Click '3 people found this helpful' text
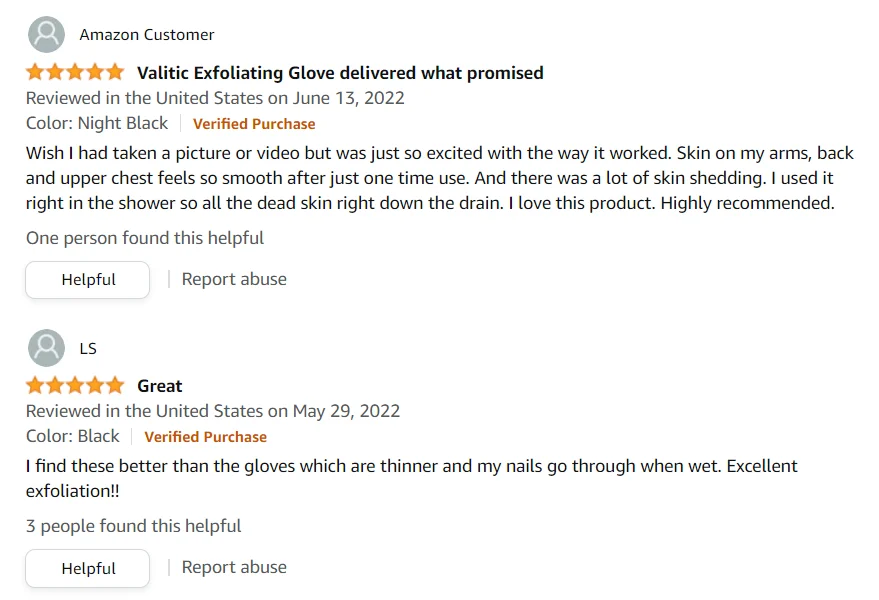This screenshot has width=879, height=600. click(134, 526)
